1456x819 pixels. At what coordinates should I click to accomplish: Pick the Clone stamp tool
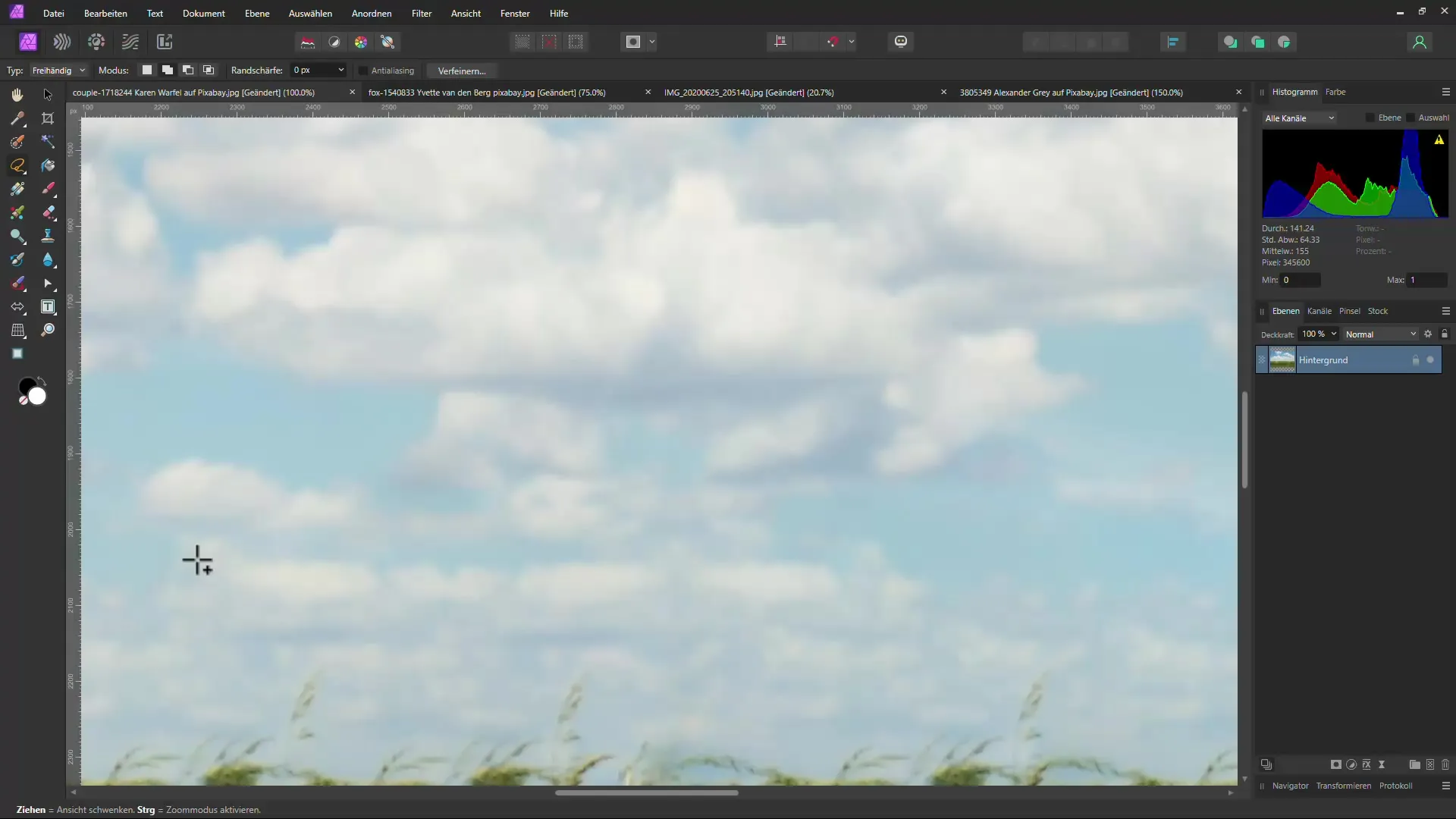pyautogui.click(x=48, y=236)
